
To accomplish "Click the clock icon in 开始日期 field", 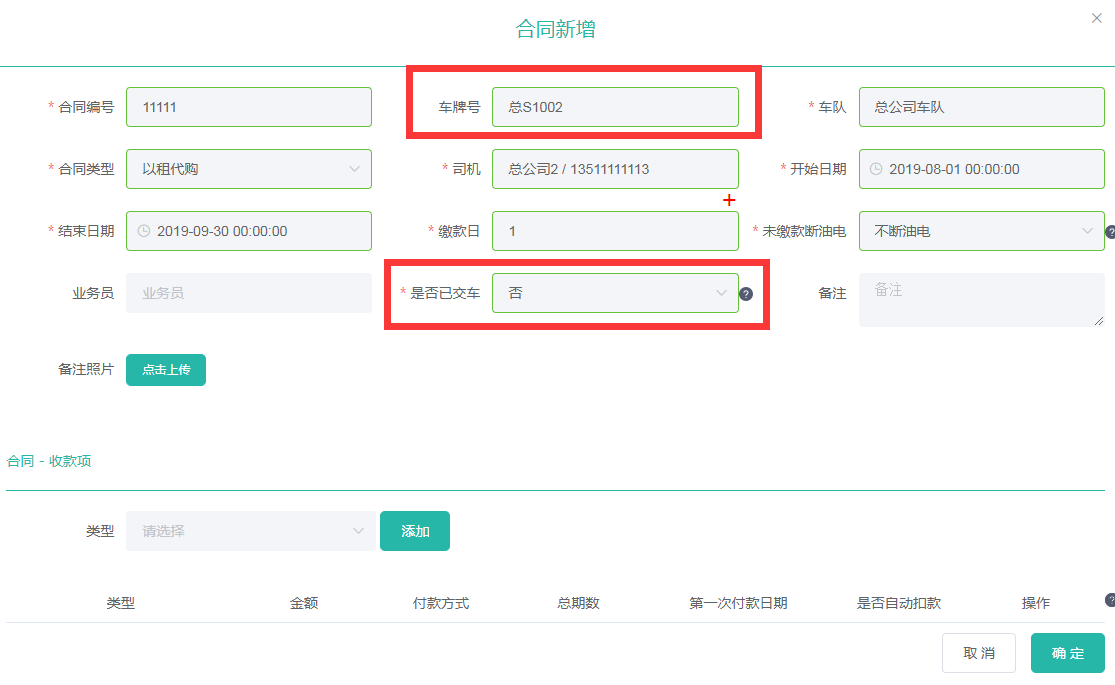I will pyautogui.click(x=876, y=169).
